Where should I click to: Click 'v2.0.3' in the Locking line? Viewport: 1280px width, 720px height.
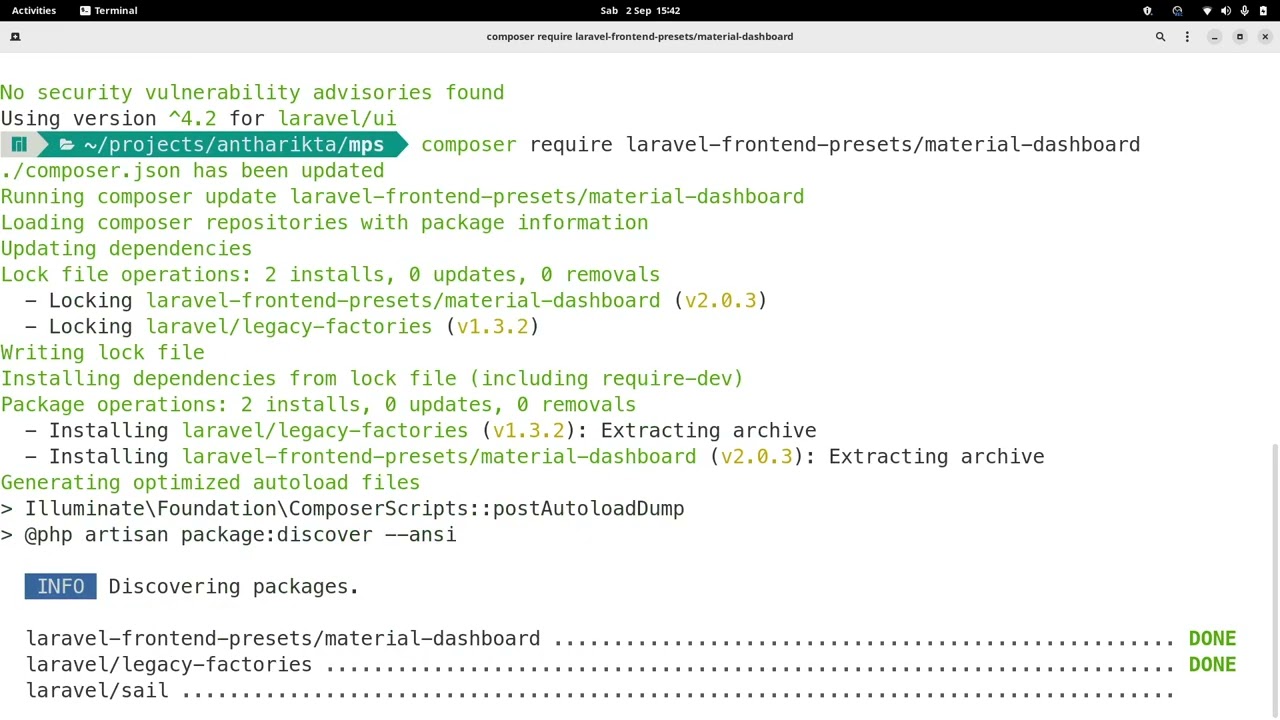coord(721,300)
